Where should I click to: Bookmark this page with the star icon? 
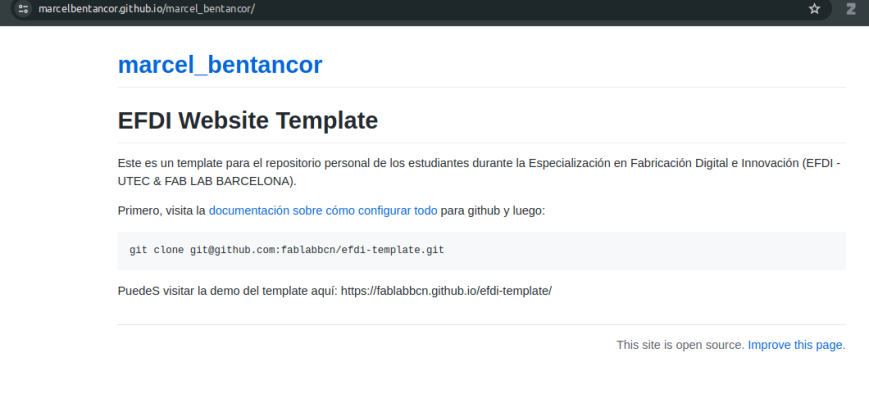pyautogui.click(x=815, y=9)
